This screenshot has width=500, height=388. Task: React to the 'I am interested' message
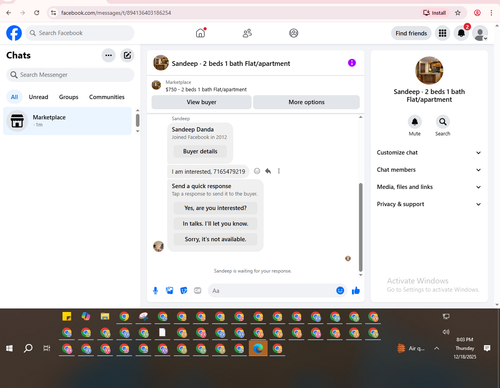pos(257,171)
